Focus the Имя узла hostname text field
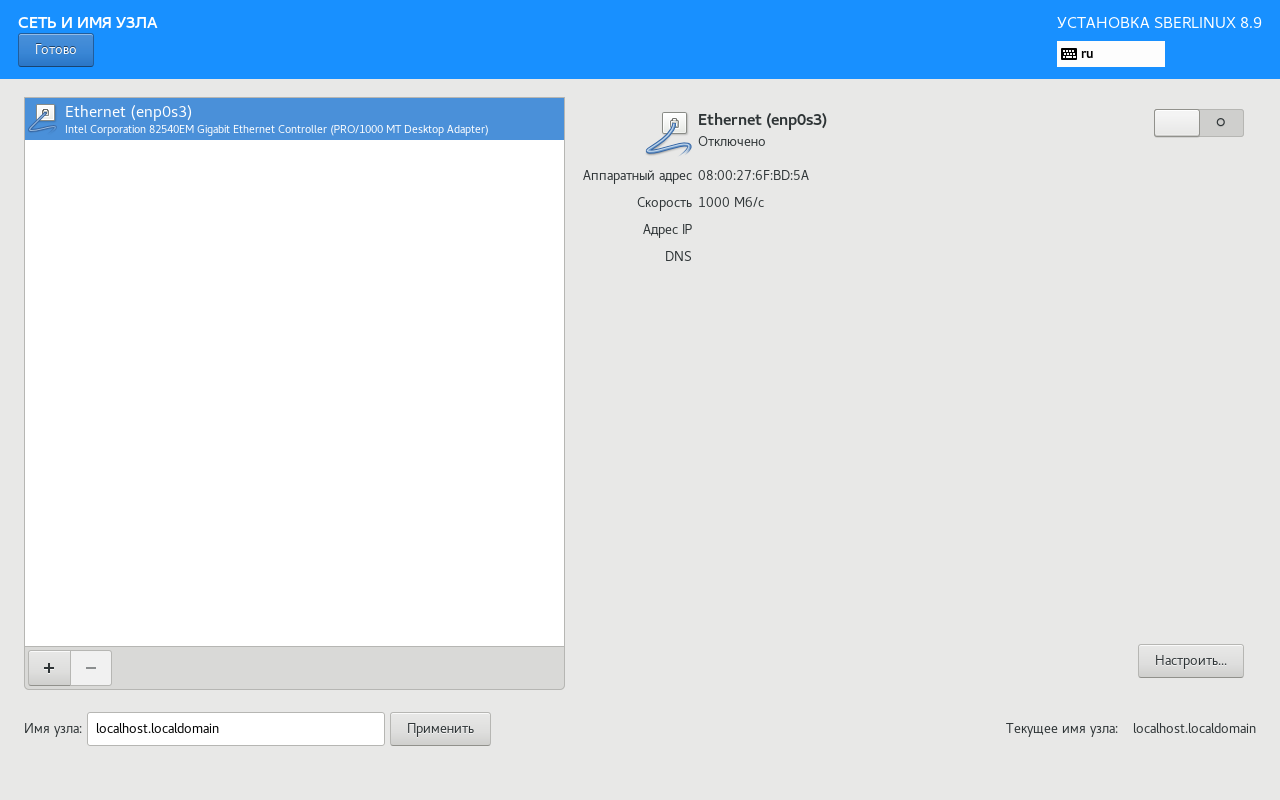Screen dimensions: 1280x800 coord(235,729)
